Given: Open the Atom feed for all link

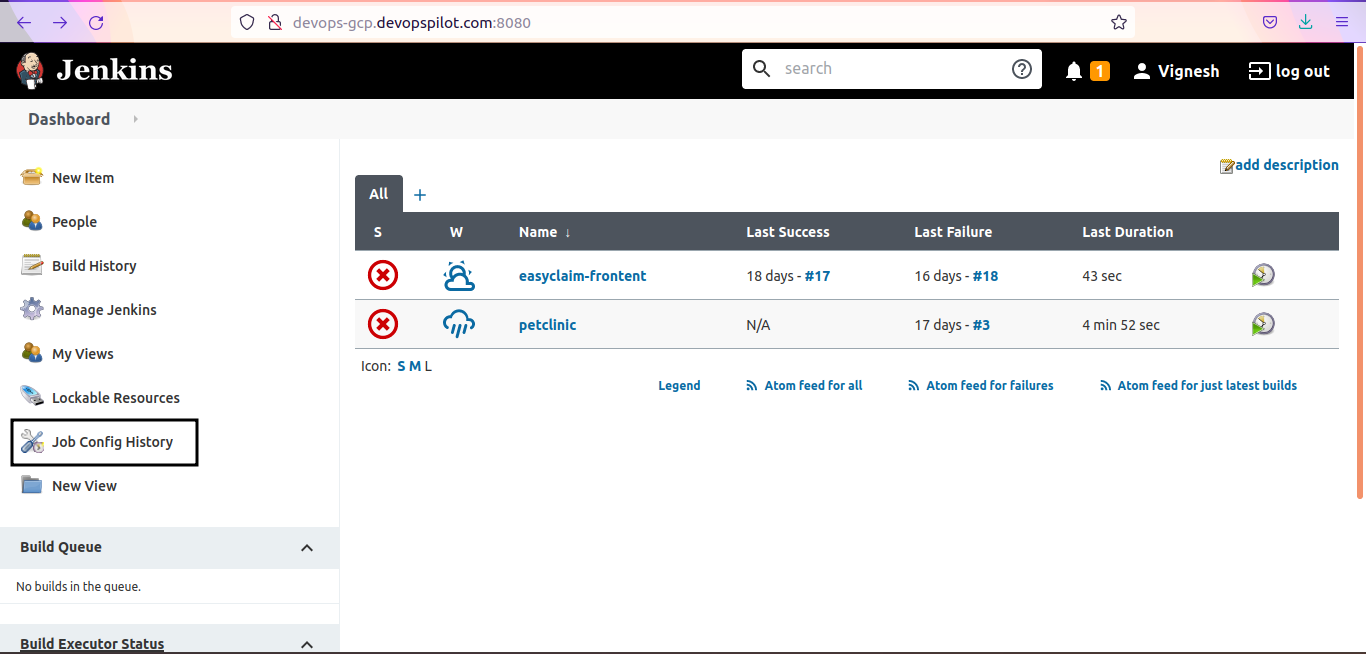Looking at the screenshot, I should [813, 385].
